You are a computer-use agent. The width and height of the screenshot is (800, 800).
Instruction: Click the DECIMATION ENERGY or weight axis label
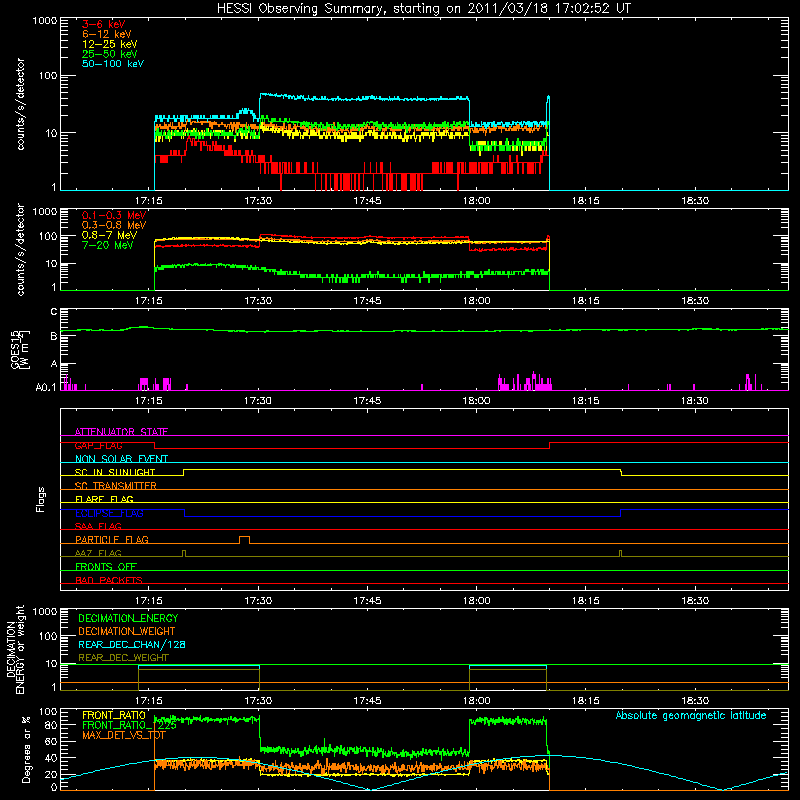(15, 649)
